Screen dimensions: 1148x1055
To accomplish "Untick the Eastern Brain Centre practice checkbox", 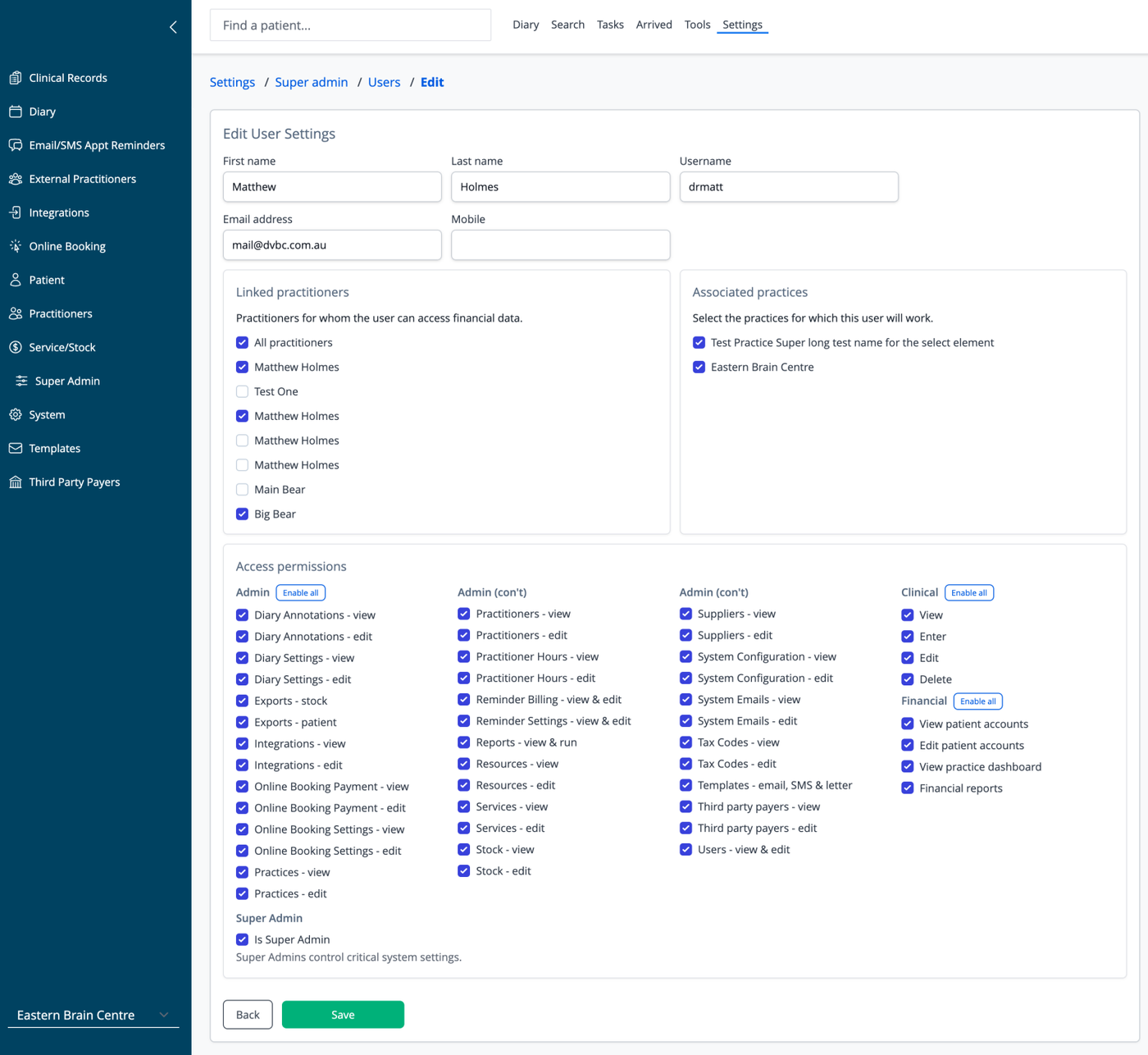I will [x=699, y=367].
